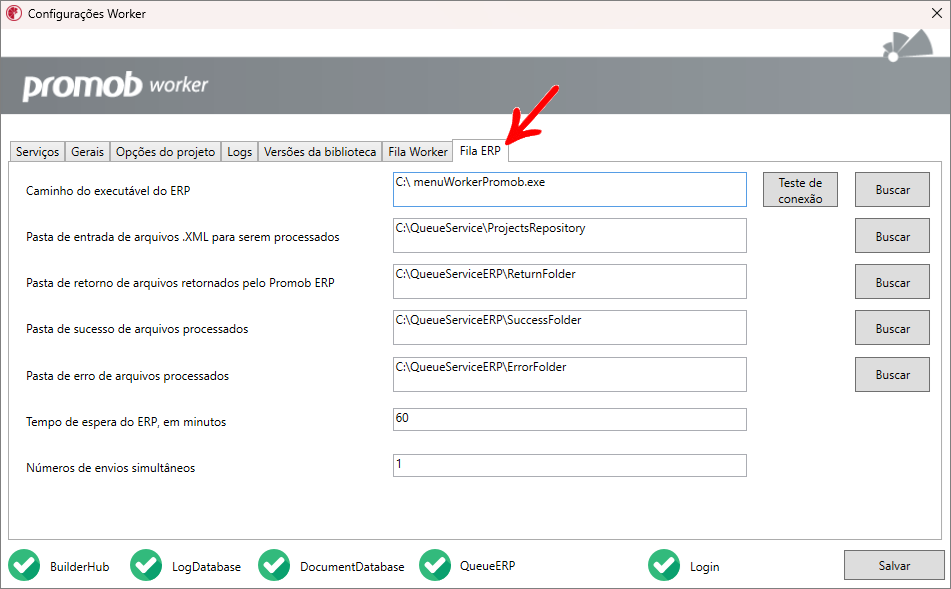Click the 'Tempo de espera do ERP' label
Image resolution: width=951 pixels, height=589 pixels.
coord(126,422)
